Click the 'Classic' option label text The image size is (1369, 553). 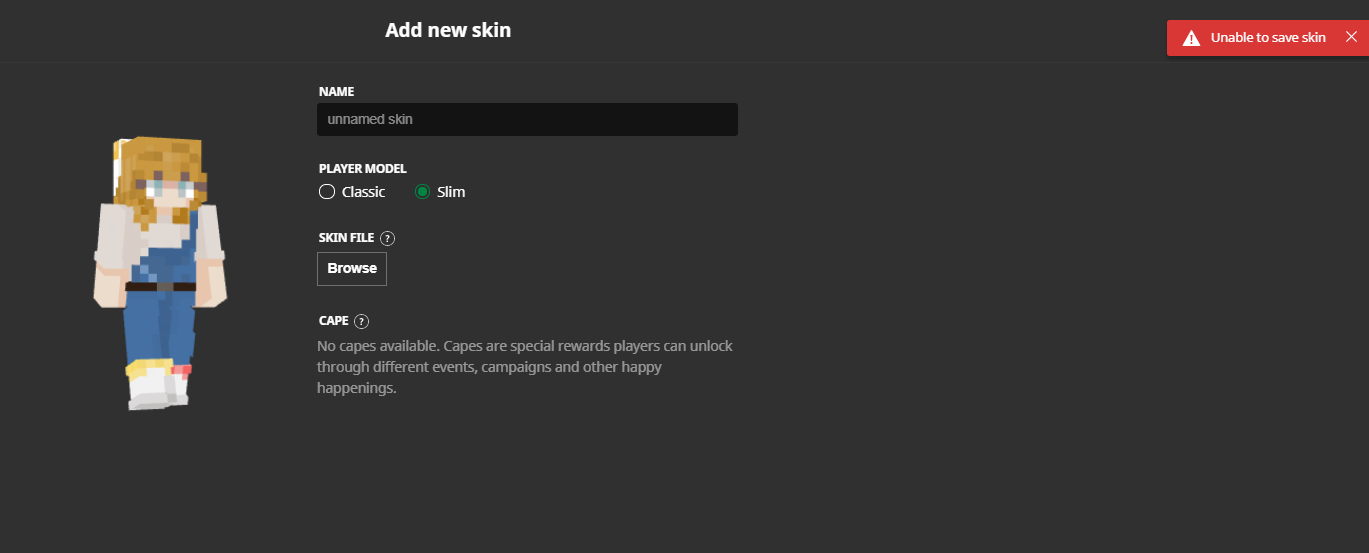click(363, 192)
